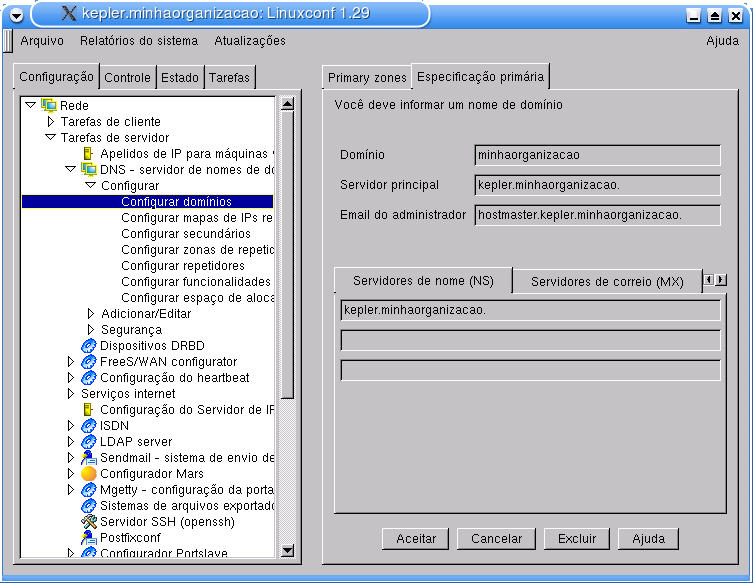The image size is (753, 583).
Task: Open the window menu button in title bar
Action: (x=16, y=15)
